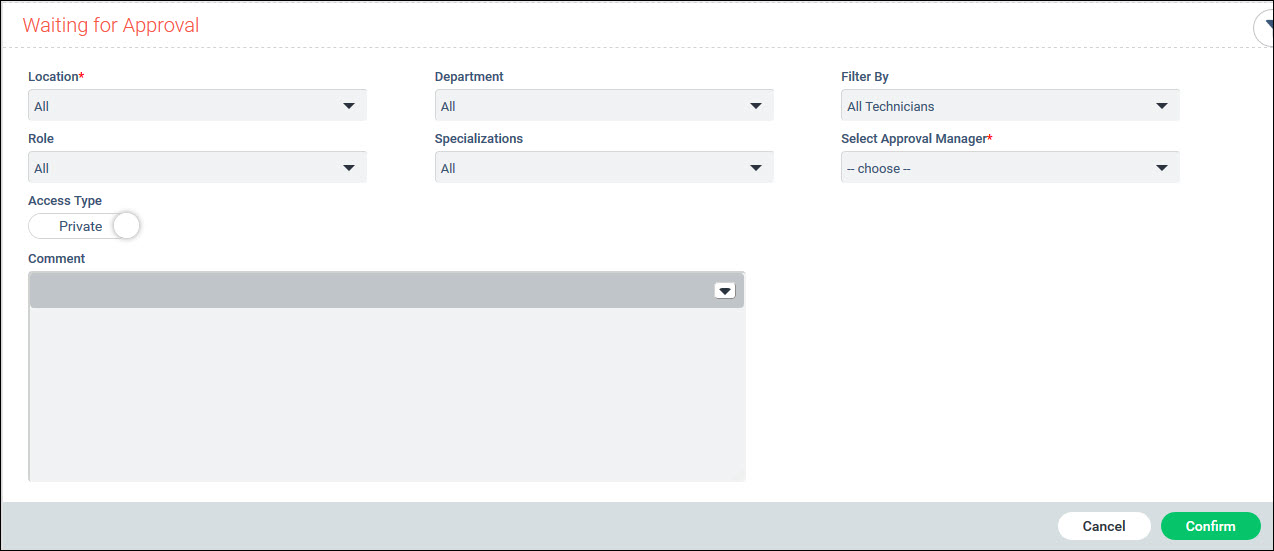Image resolution: width=1274 pixels, height=551 pixels.
Task: Open the All Technicians filter dropdown
Action: click(990, 106)
